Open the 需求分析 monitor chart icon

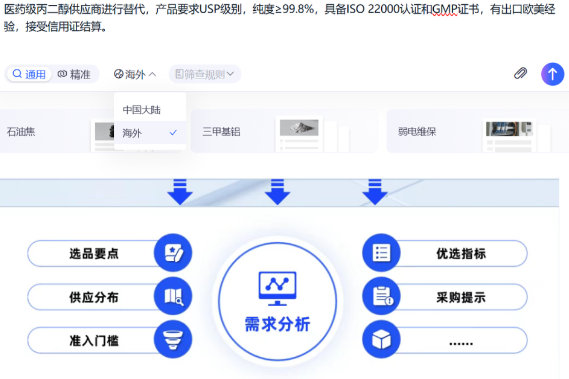(x=277, y=289)
